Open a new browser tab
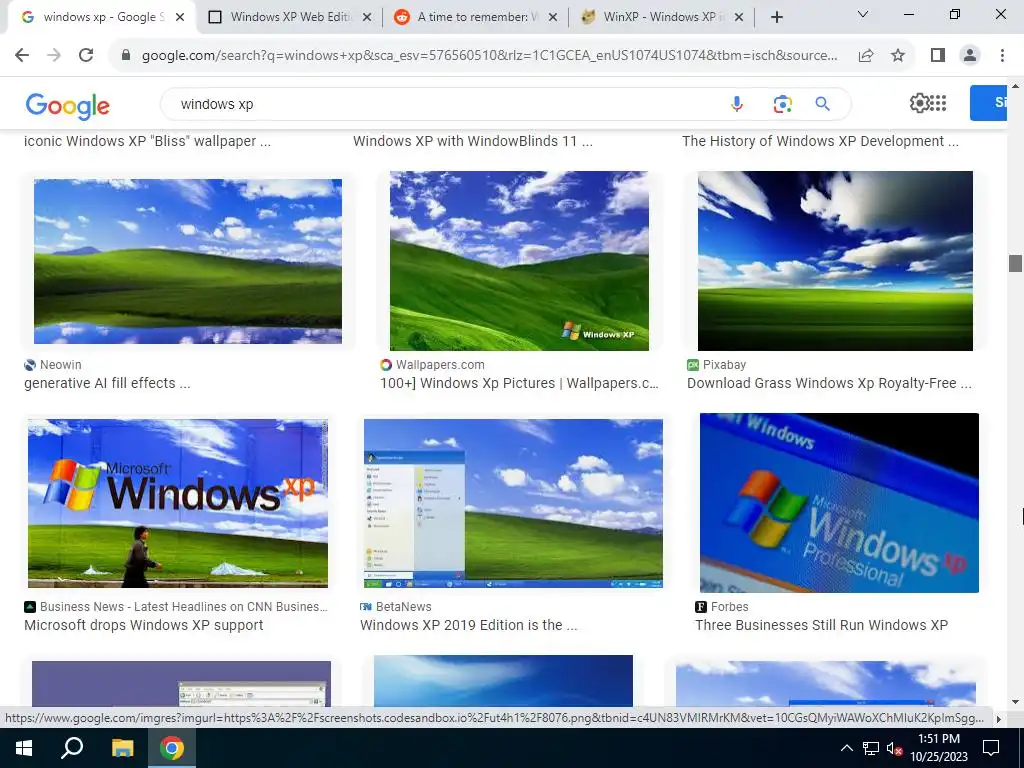The image size is (1024, 768). [x=776, y=18]
